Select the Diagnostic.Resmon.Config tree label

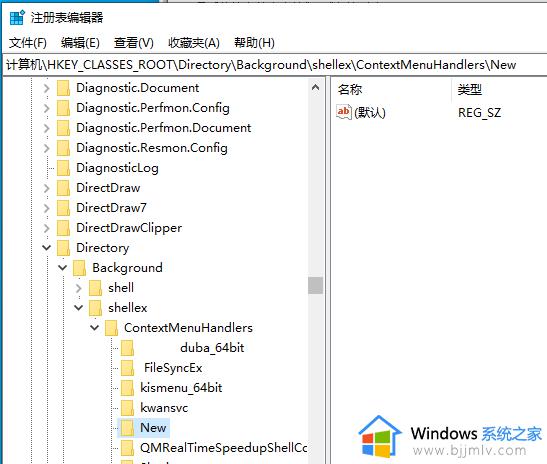(152, 148)
